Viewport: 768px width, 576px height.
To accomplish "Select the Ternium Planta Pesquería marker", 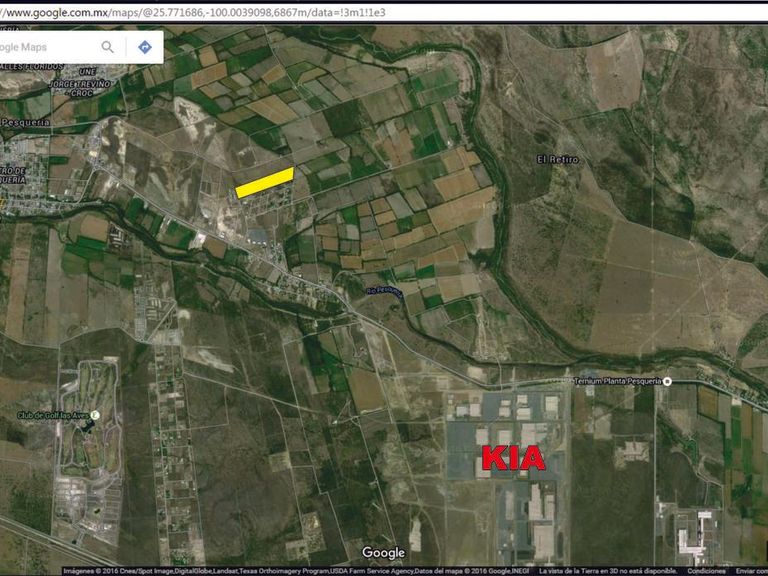I will [x=667, y=381].
